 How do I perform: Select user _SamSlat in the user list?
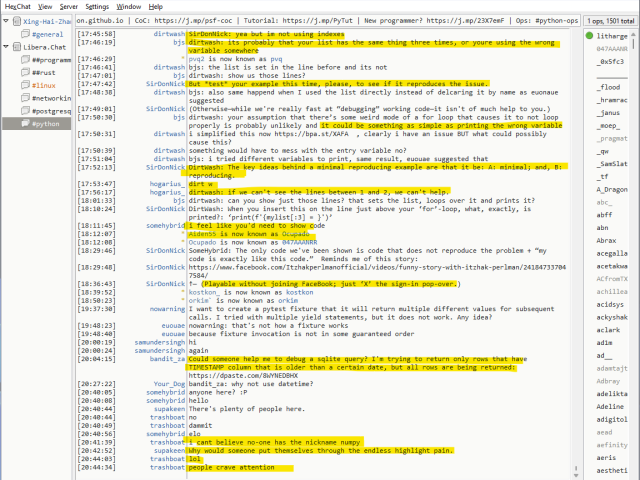point(612,164)
